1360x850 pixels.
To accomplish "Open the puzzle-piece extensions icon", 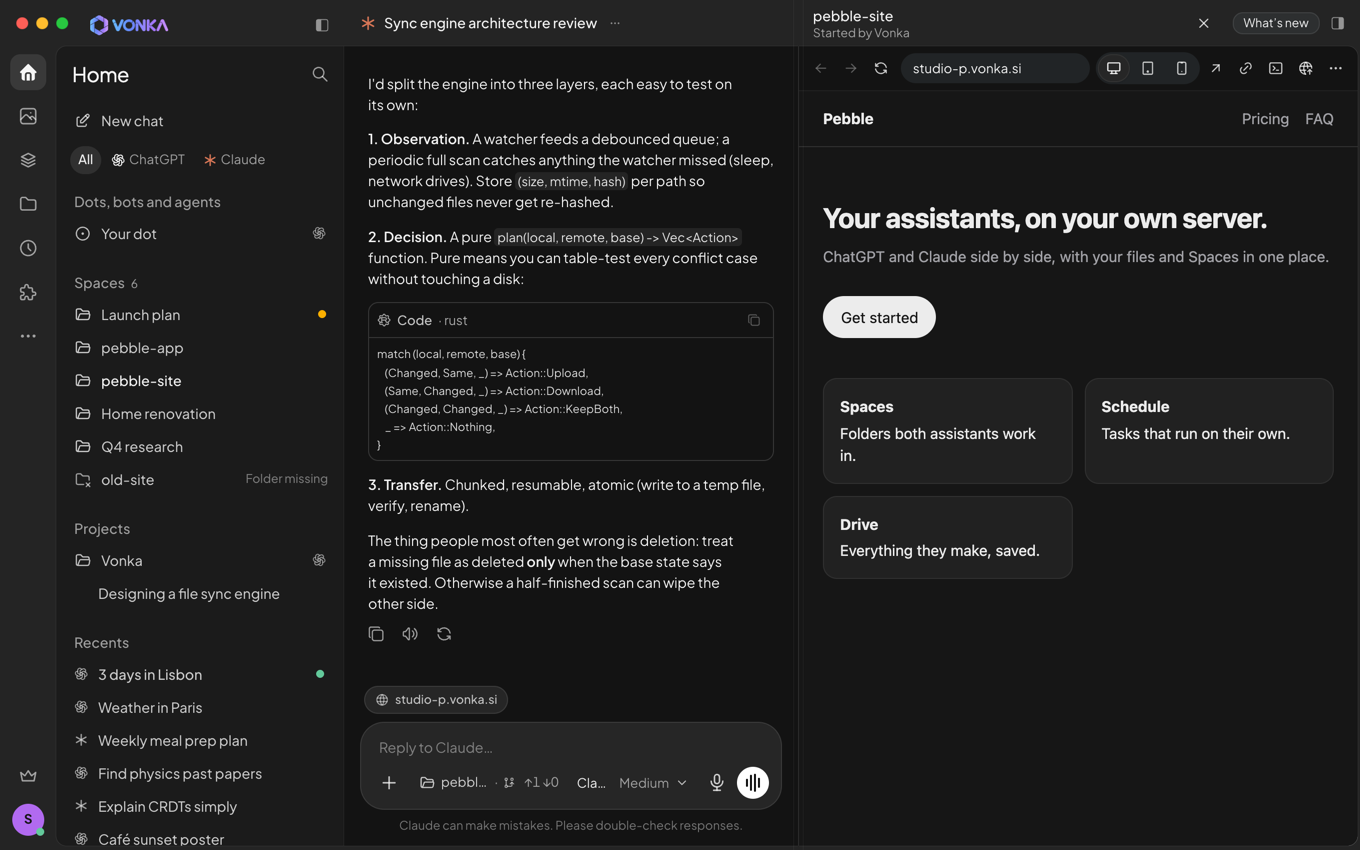I will tap(28, 292).
